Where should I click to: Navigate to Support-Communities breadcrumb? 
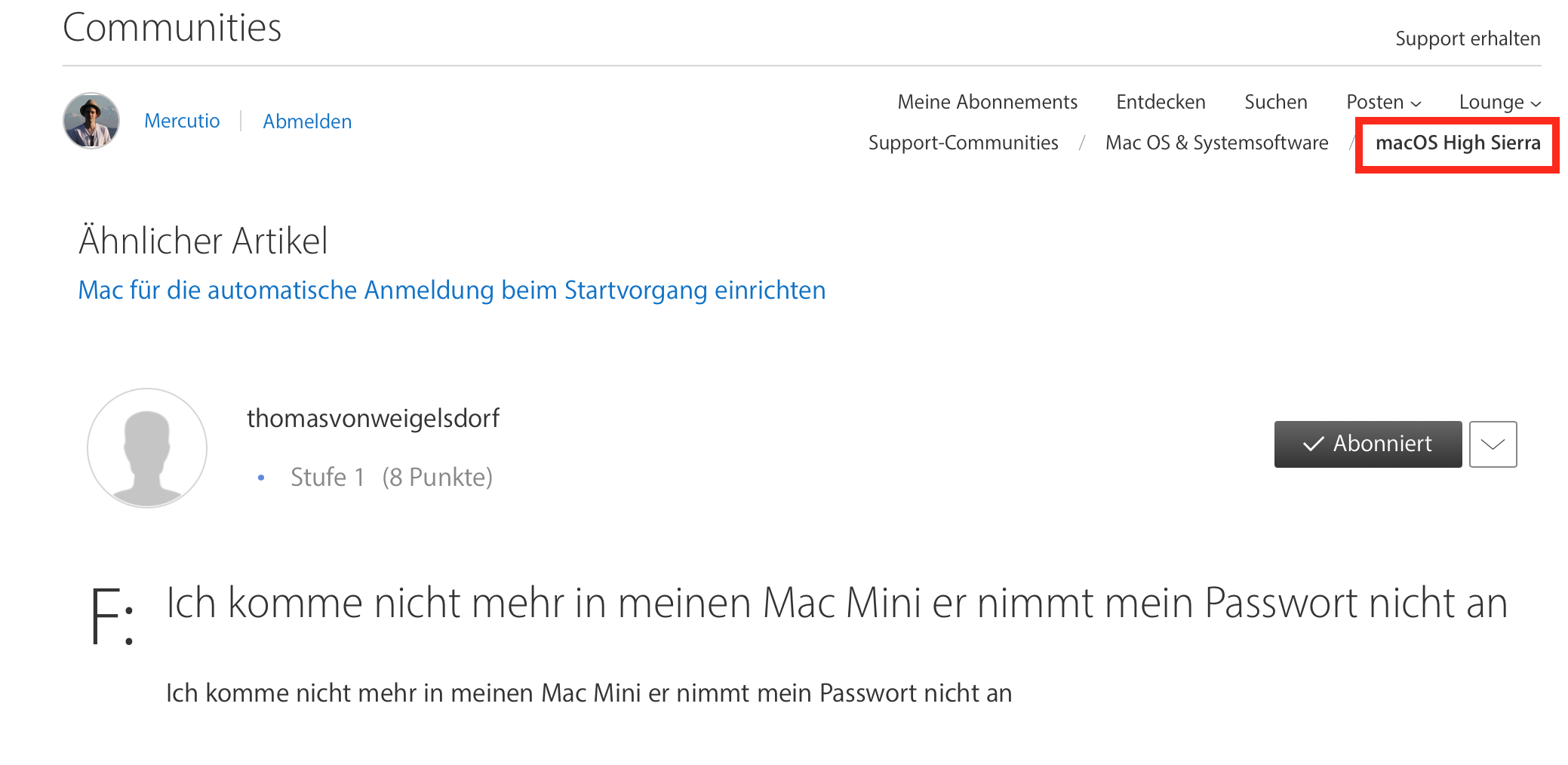pos(963,143)
